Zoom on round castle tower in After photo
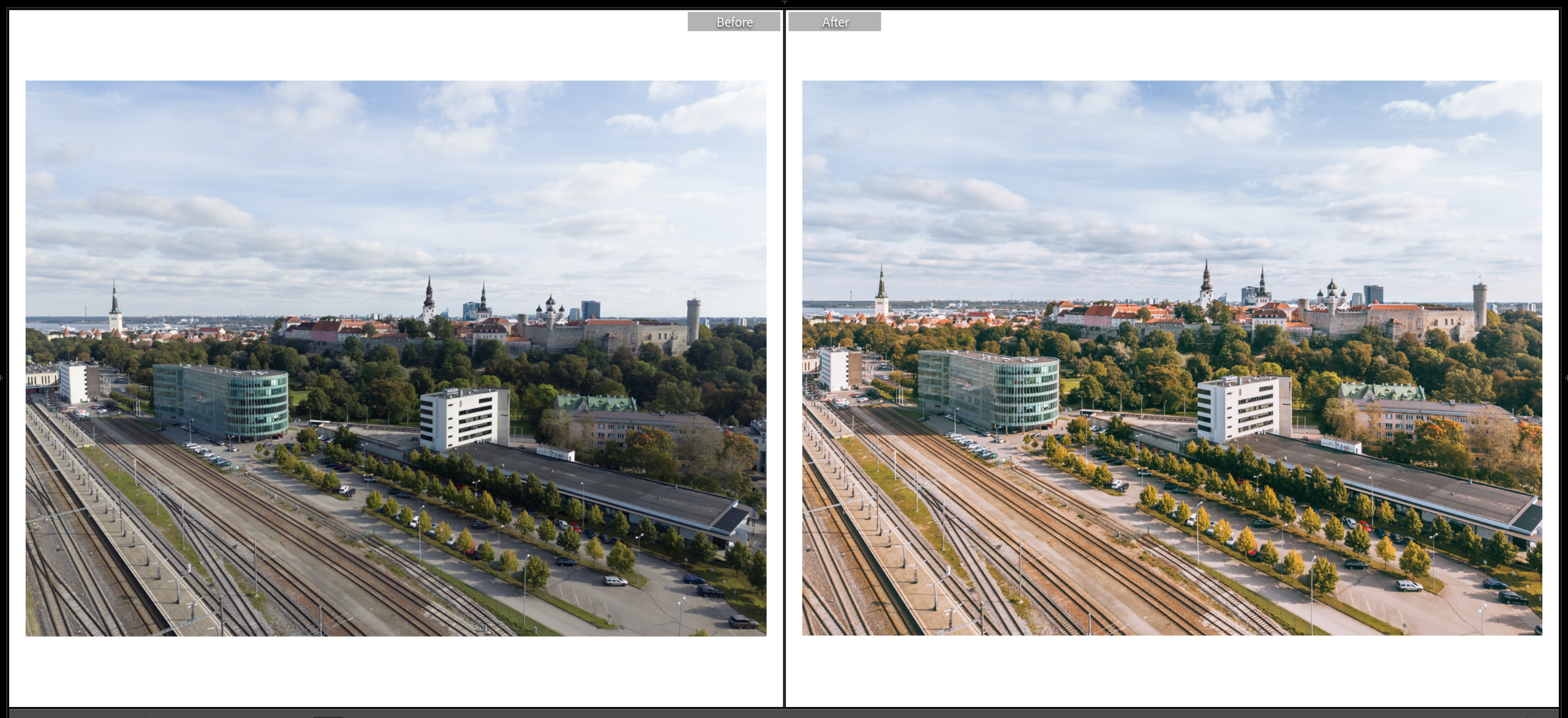The height and width of the screenshot is (718, 1568). [x=1479, y=305]
